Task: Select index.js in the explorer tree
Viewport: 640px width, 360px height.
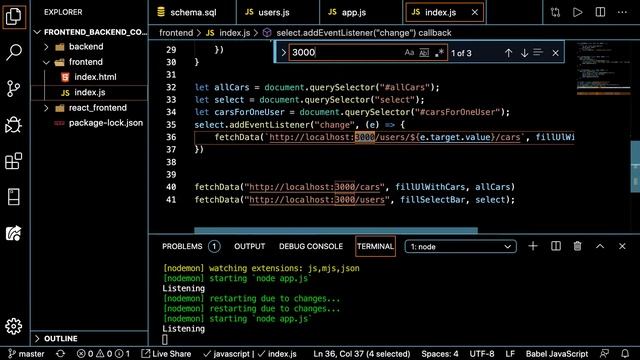Action: pyautogui.click(x=90, y=93)
